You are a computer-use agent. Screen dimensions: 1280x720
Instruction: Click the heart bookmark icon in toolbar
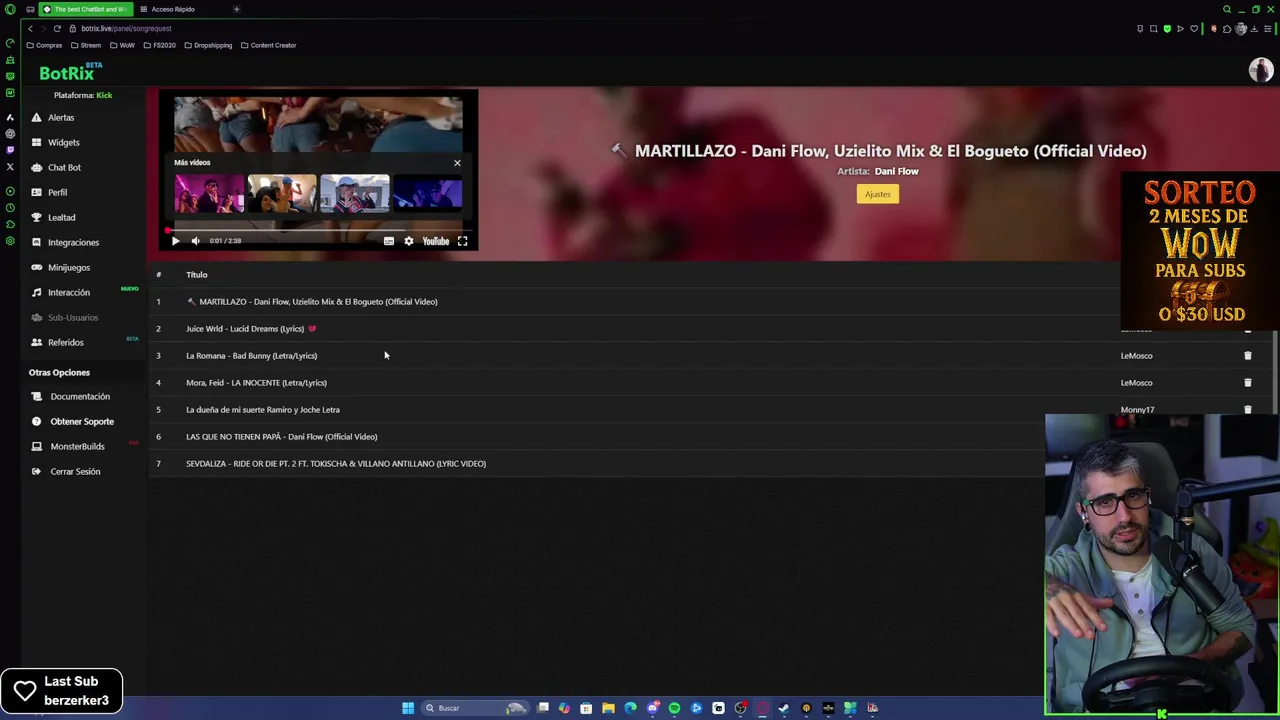tap(1194, 28)
